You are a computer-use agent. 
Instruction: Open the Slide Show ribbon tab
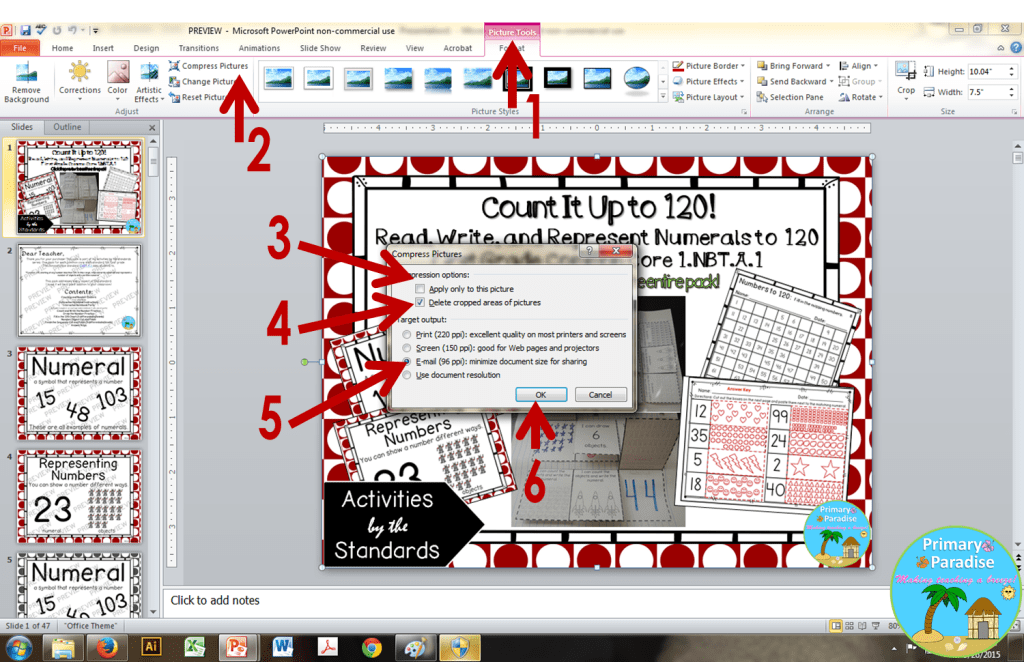[x=320, y=48]
